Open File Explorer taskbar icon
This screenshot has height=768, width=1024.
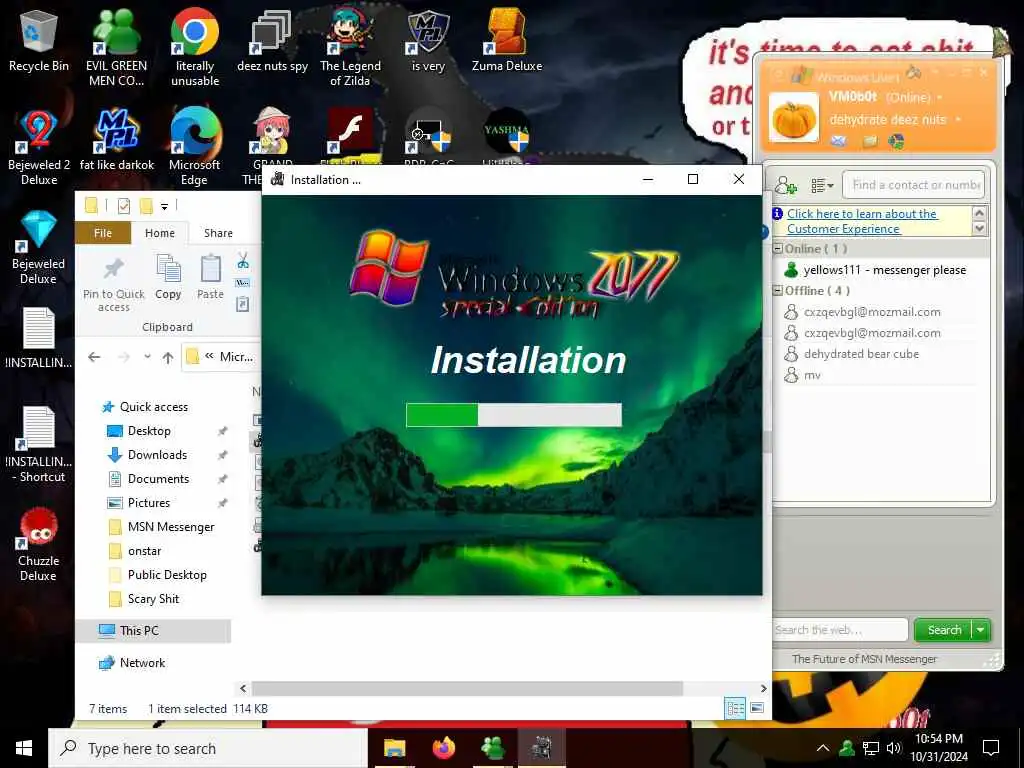pos(394,748)
